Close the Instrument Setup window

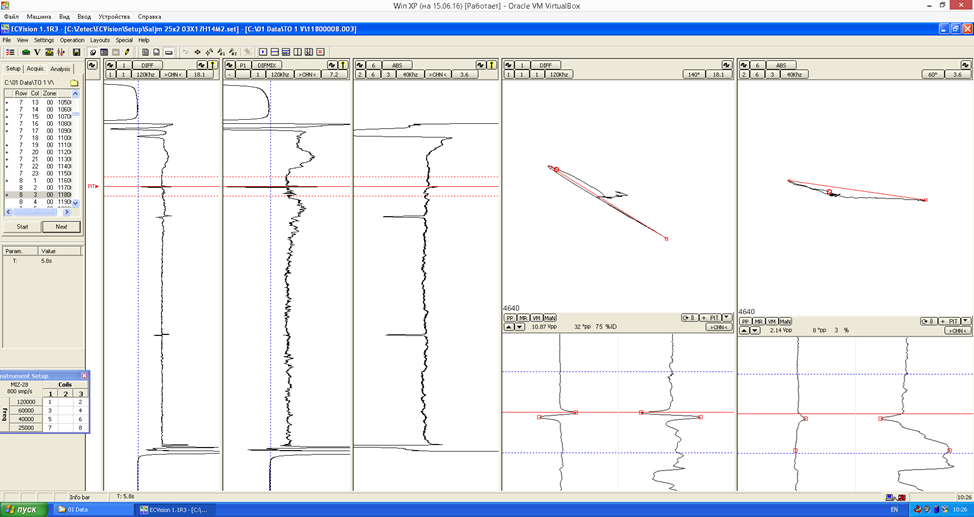click(x=84, y=376)
